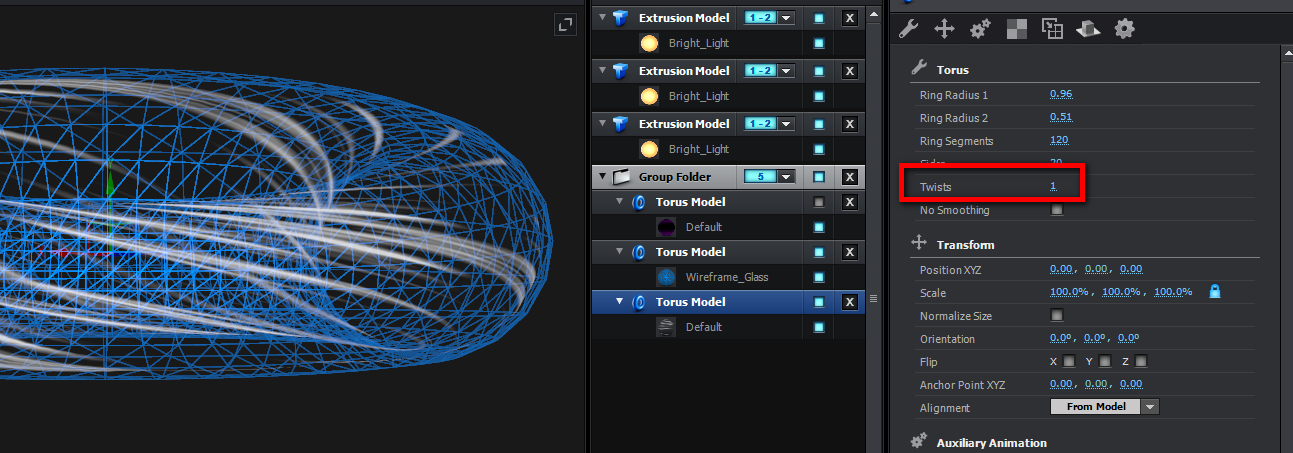Enable the Normalize Size checkbox
This screenshot has width=1293, height=453.
[x=1057, y=315]
